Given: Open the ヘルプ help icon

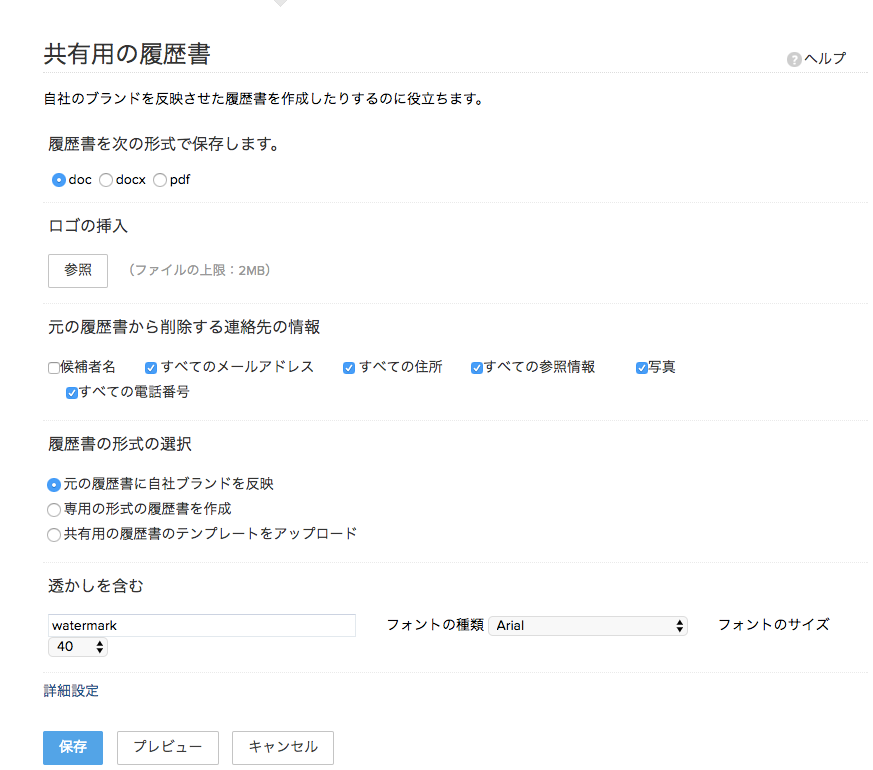Looking at the screenshot, I should [794, 59].
